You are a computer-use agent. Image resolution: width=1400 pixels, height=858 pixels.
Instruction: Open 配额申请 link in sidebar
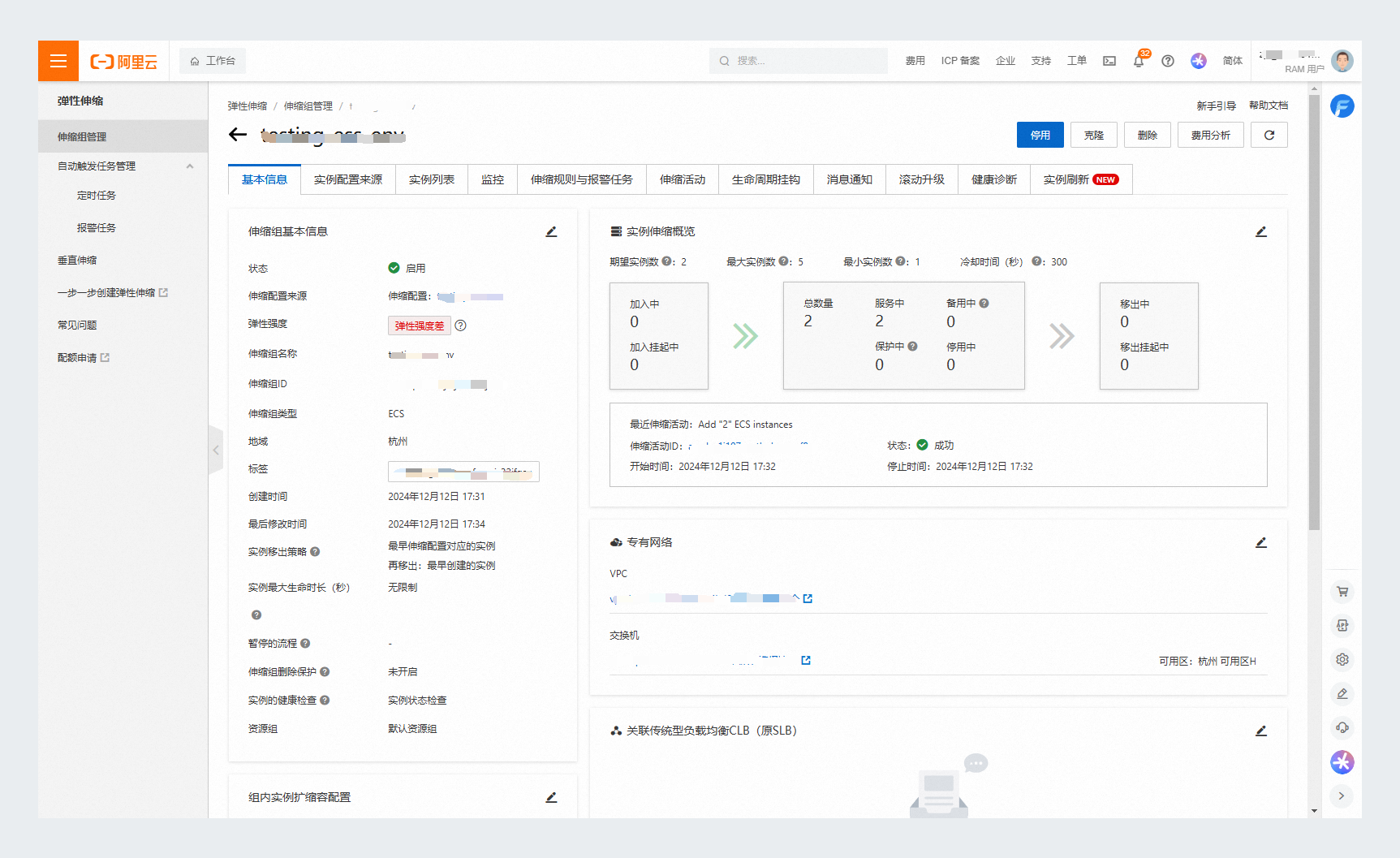click(84, 358)
